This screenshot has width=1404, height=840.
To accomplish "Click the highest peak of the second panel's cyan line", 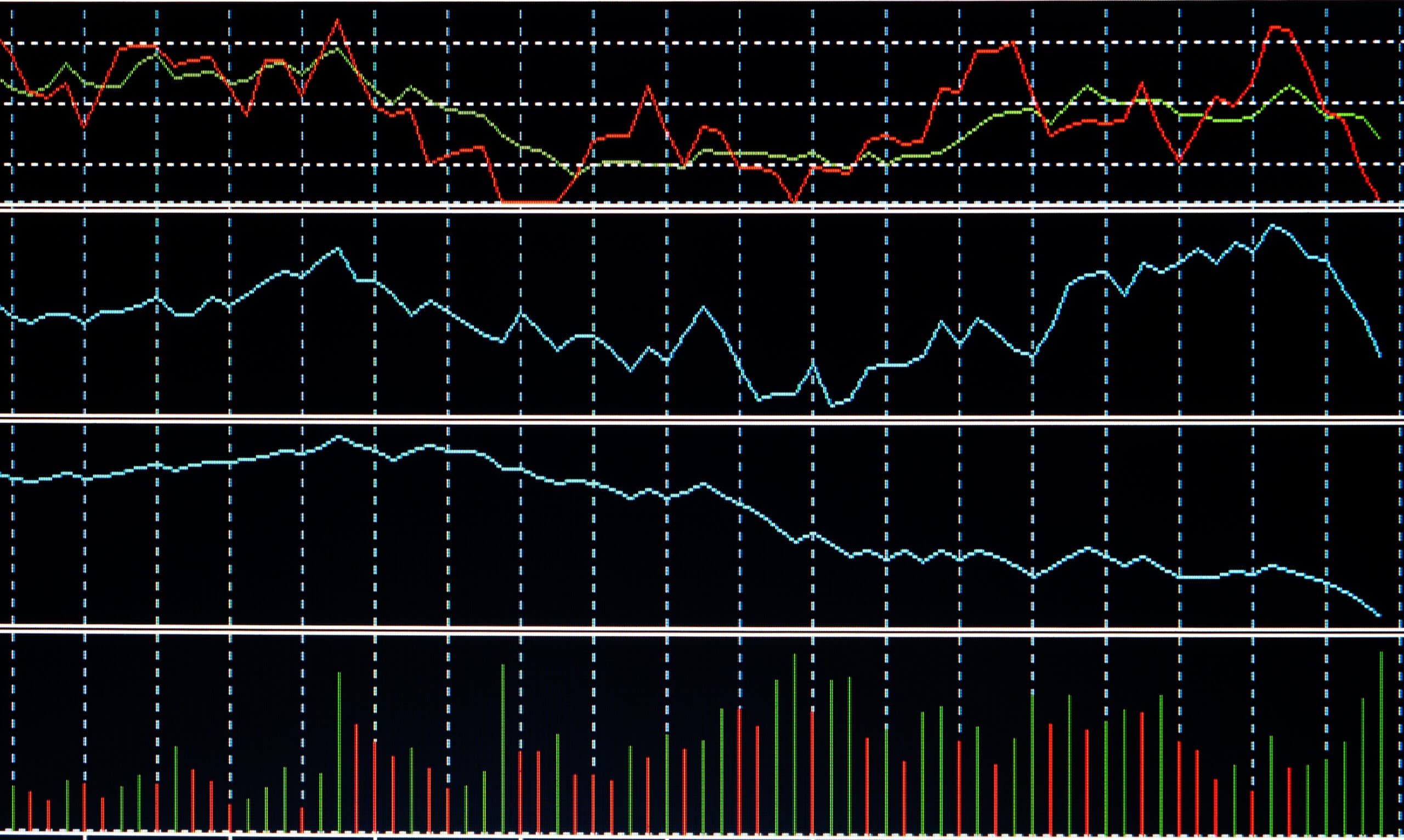I will (x=1273, y=225).
